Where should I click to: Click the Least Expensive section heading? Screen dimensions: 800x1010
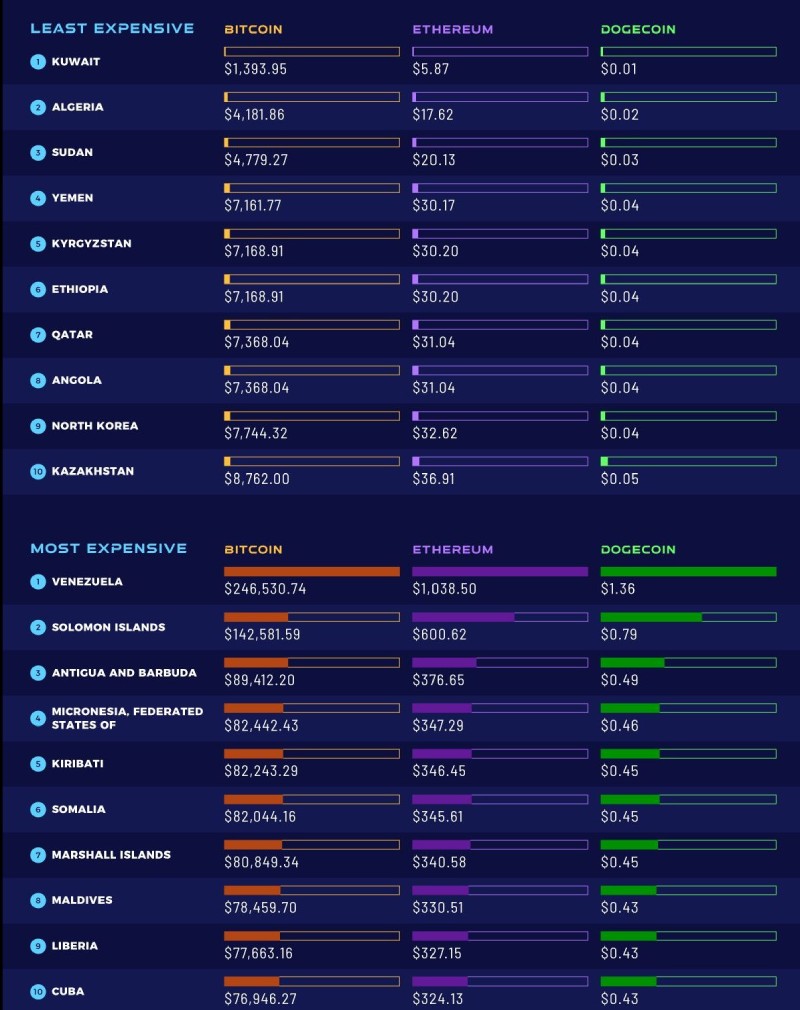coord(112,29)
